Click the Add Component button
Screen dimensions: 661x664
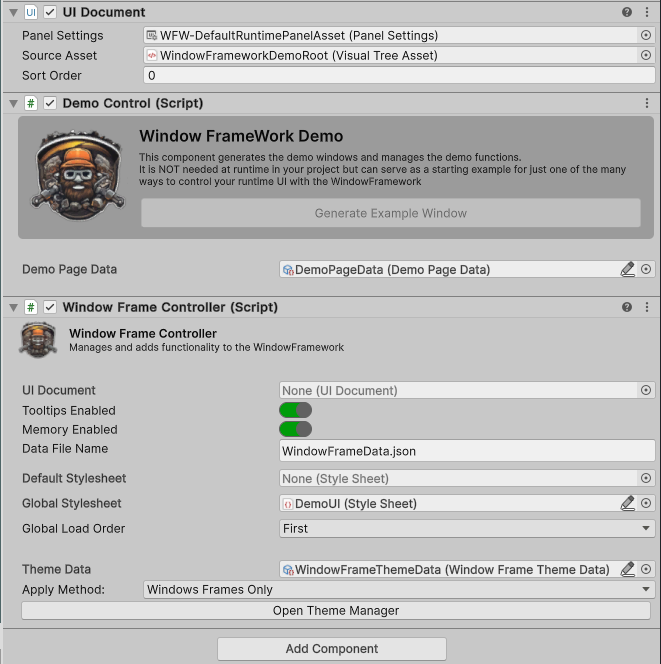[332, 649]
